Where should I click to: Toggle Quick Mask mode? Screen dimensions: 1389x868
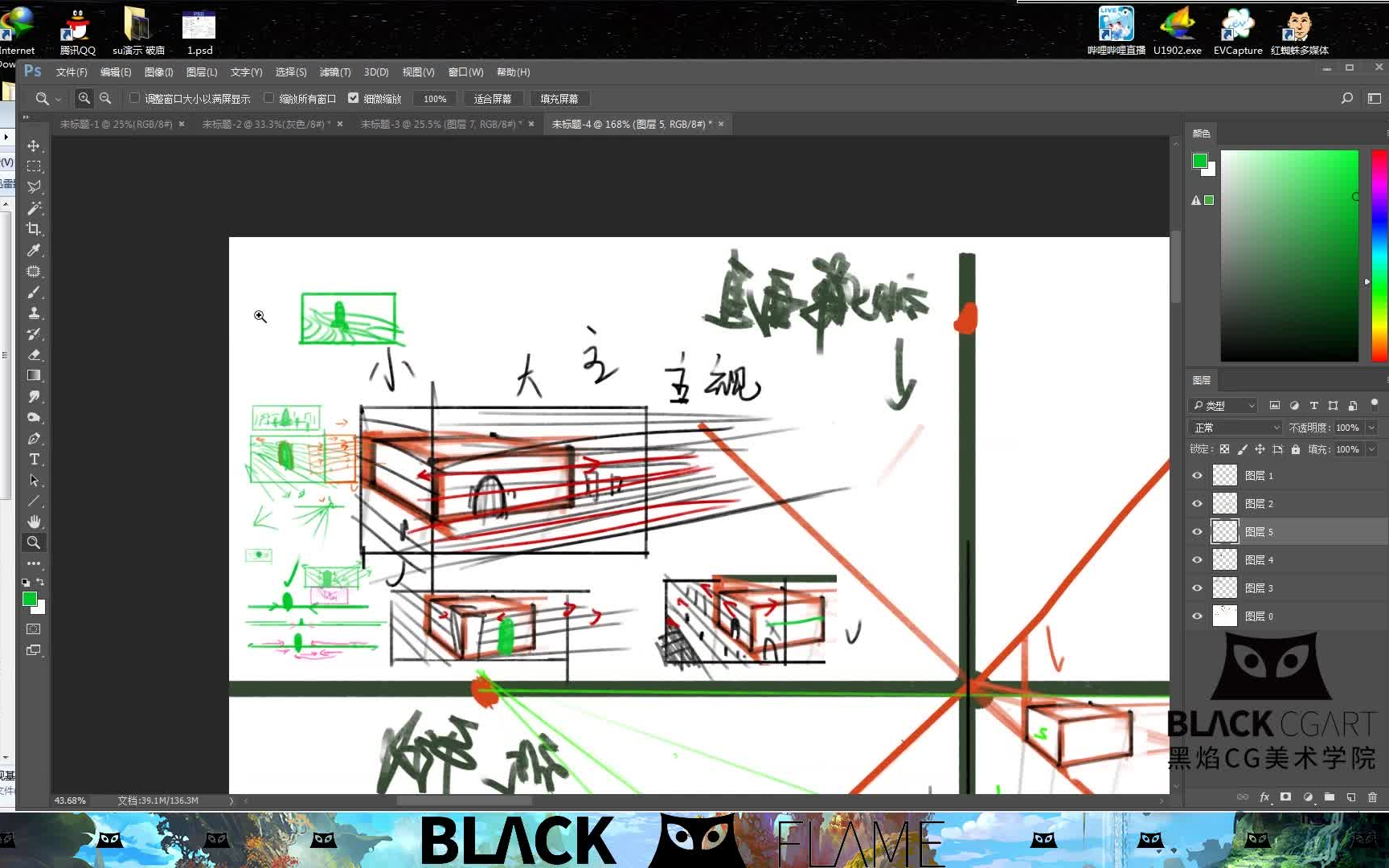[x=34, y=629]
